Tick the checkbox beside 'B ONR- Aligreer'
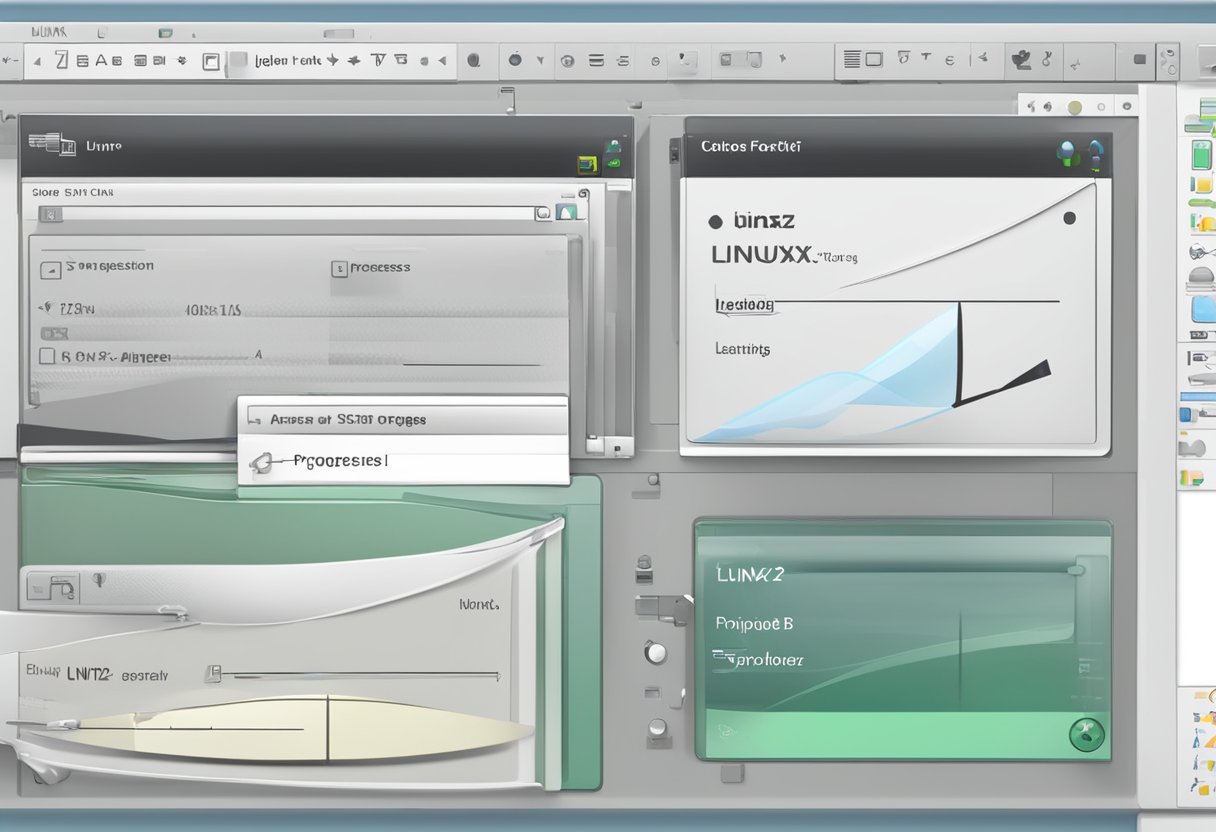The height and width of the screenshot is (832, 1216). pyautogui.click(x=46, y=356)
